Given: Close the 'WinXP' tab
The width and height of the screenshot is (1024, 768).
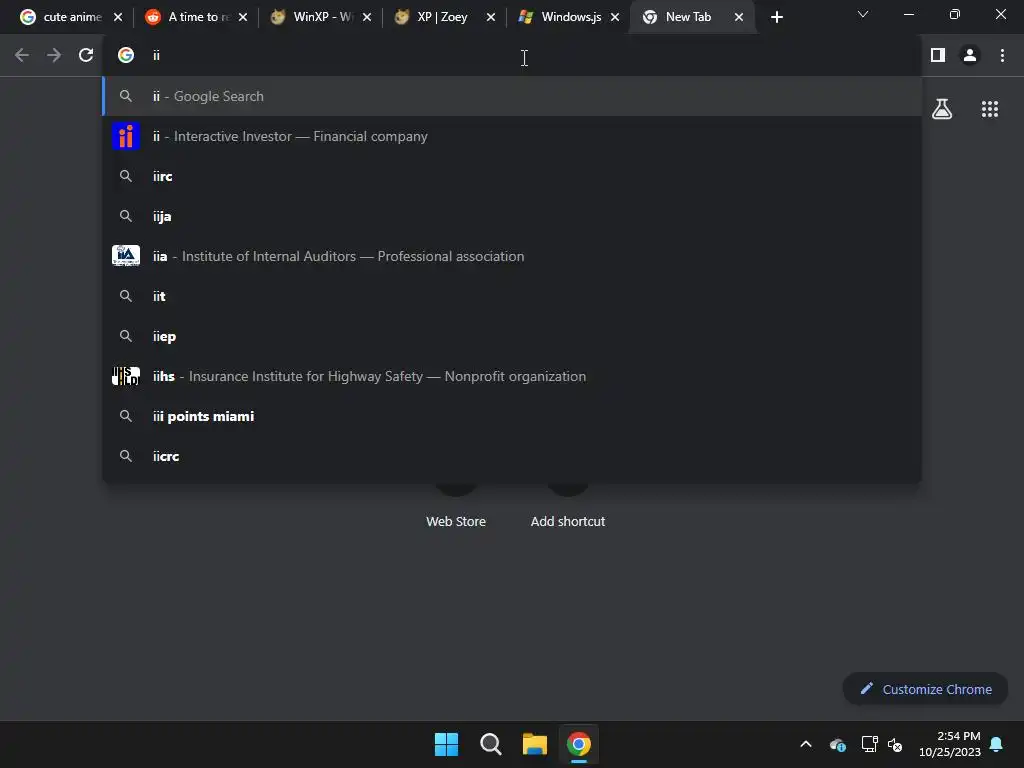Looking at the screenshot, I should pyautogui.click(x=367, y=18).
